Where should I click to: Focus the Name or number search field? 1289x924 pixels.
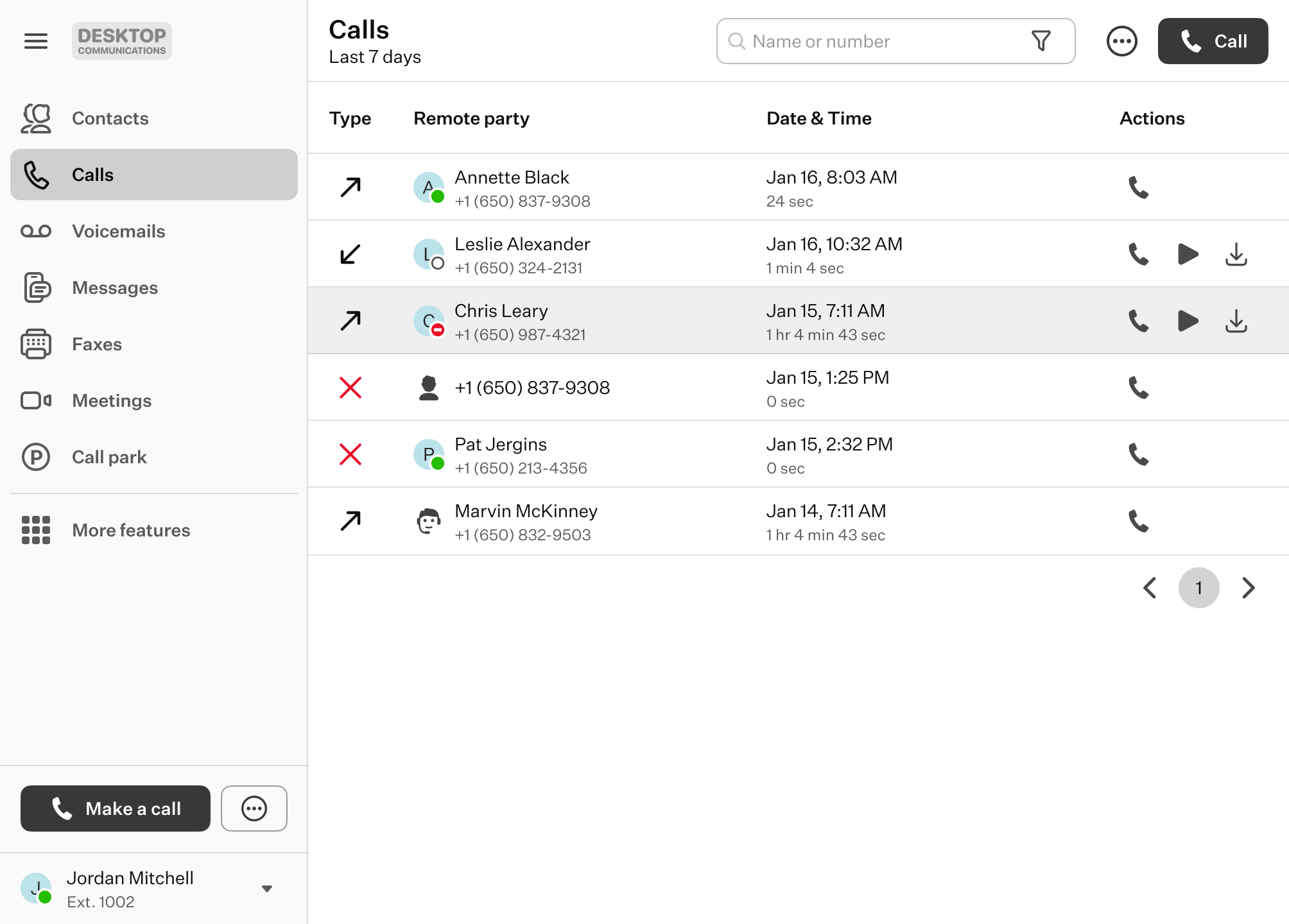879,41
